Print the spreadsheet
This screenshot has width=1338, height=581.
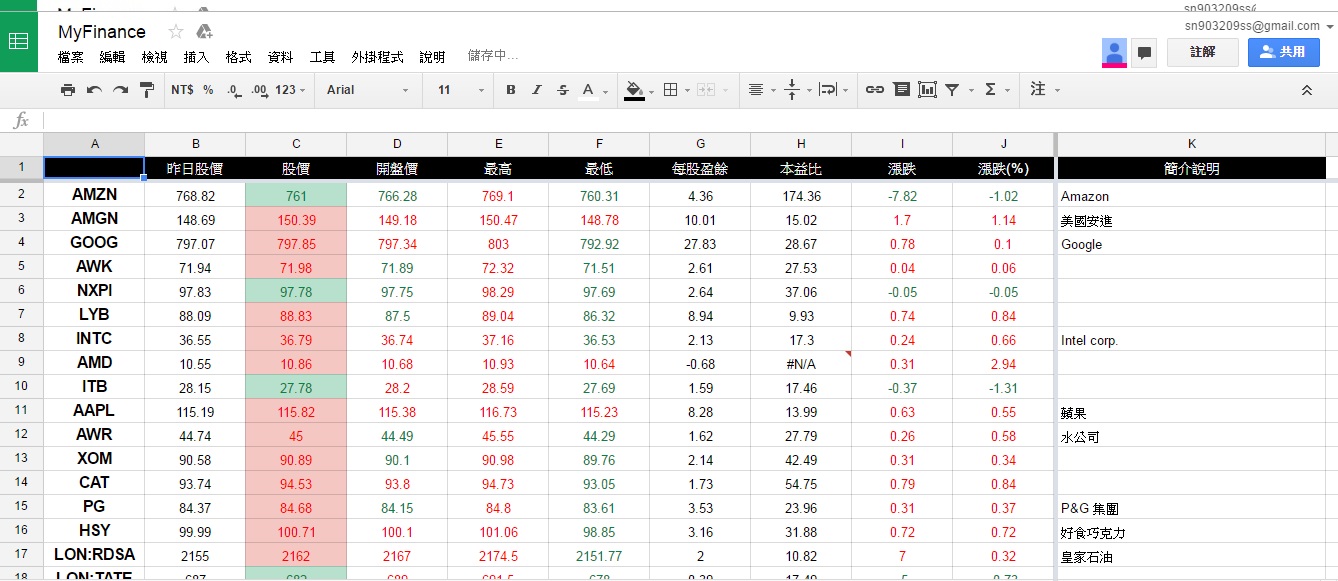pos(68,90)
